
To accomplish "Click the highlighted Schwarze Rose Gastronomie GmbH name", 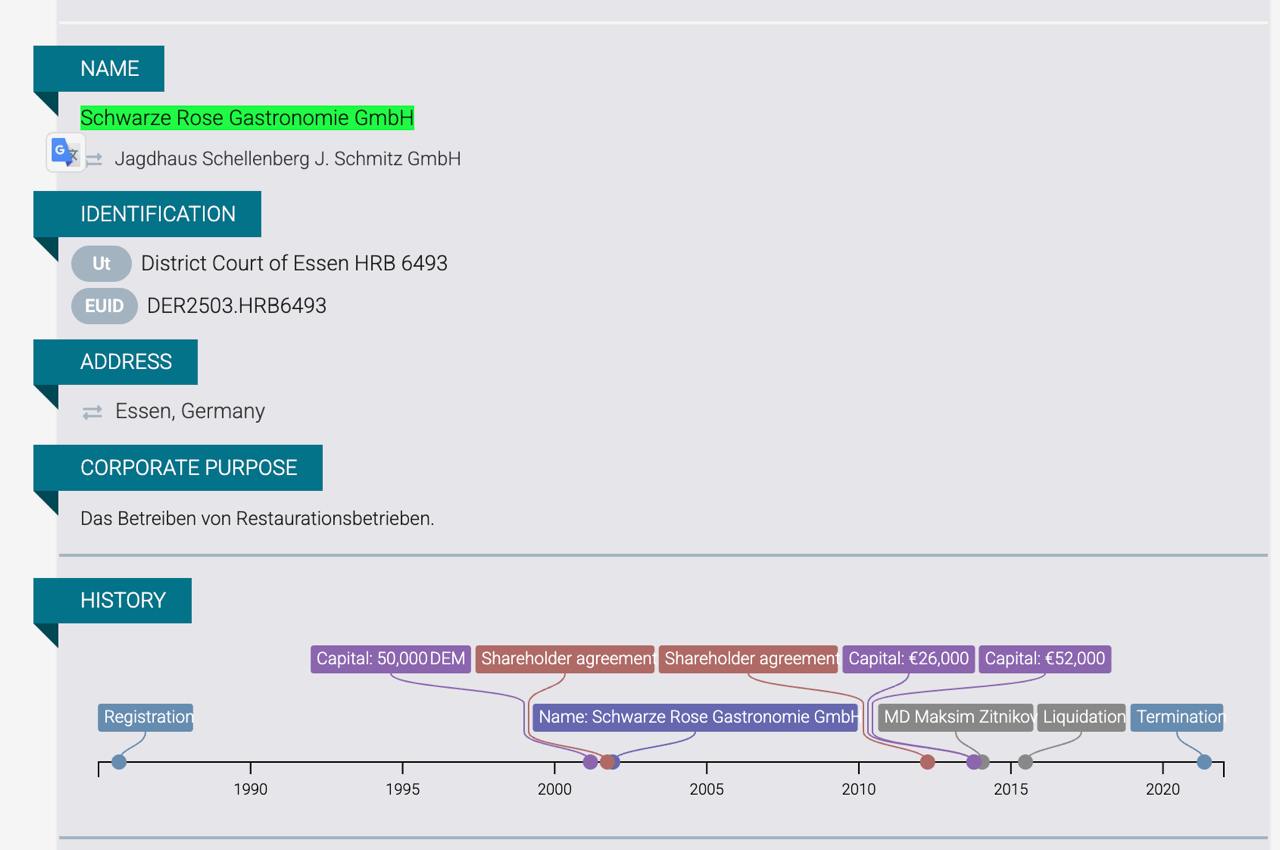I will pos(247,118).
